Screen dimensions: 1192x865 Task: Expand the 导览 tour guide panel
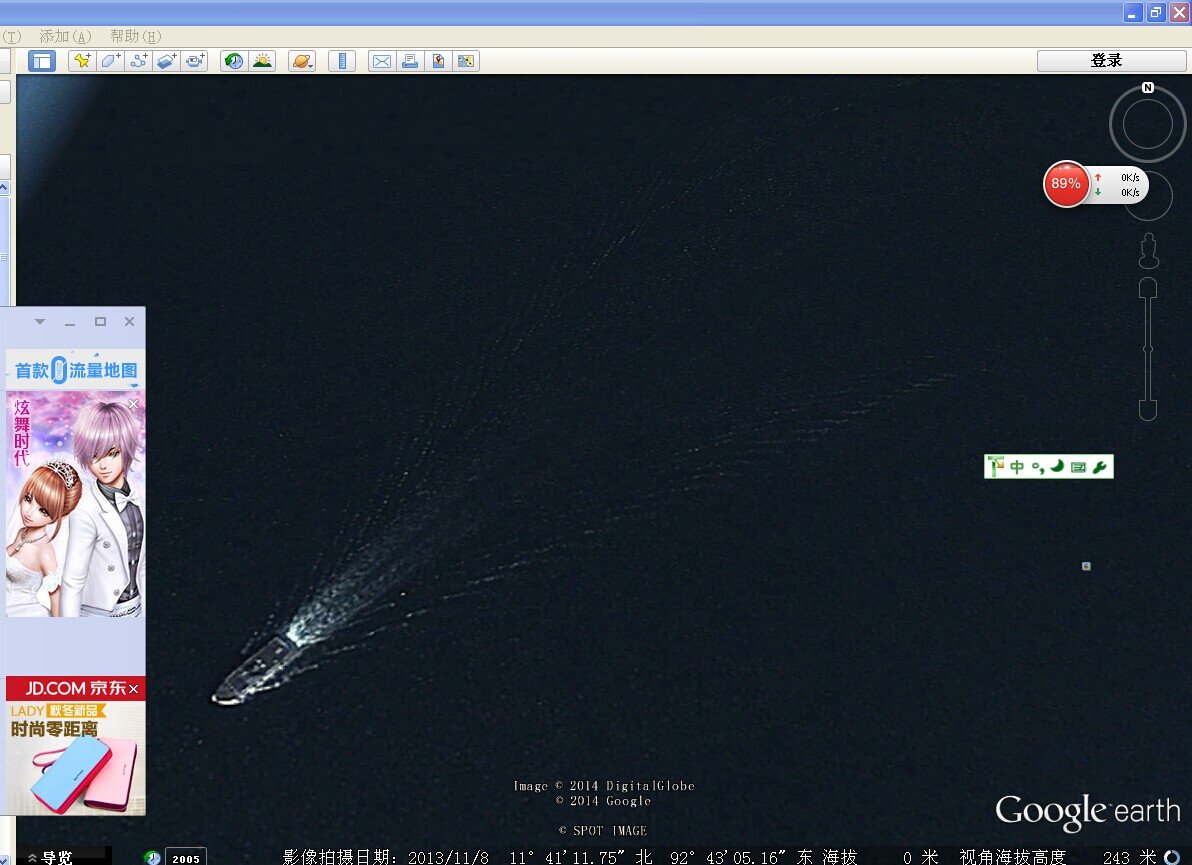(50, 857)
